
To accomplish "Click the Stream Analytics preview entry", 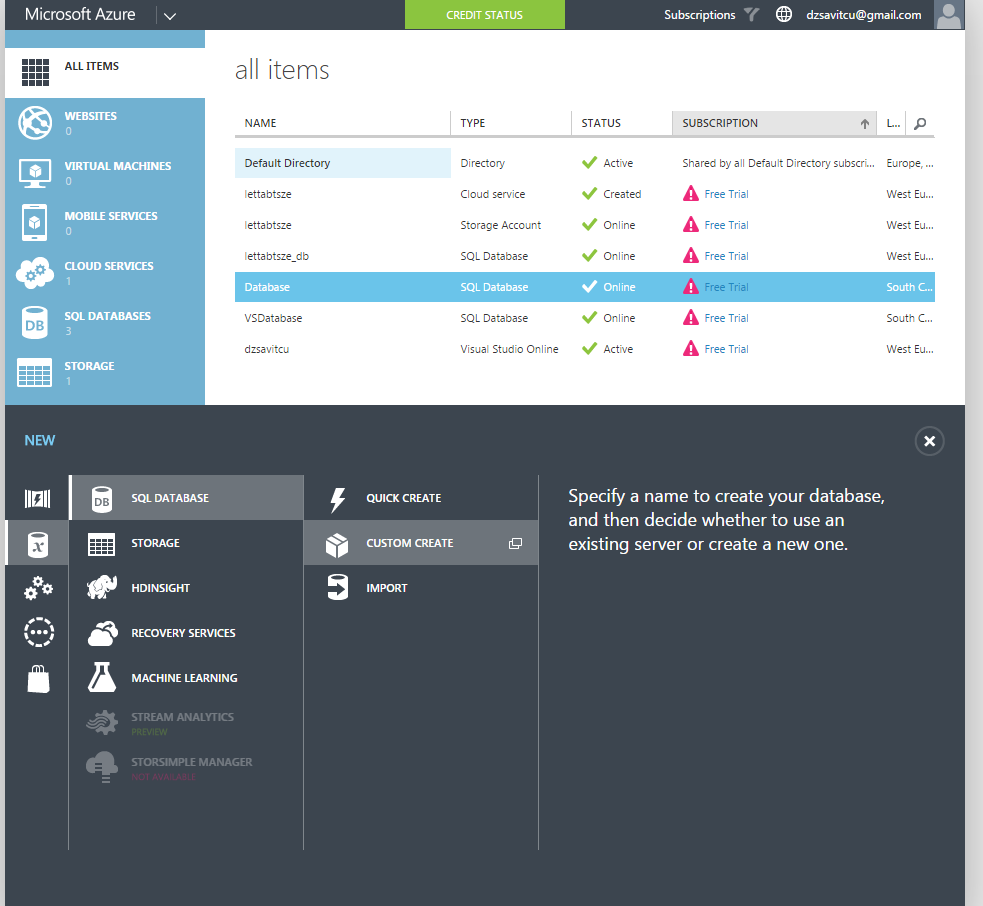I will tap(186, 723).
